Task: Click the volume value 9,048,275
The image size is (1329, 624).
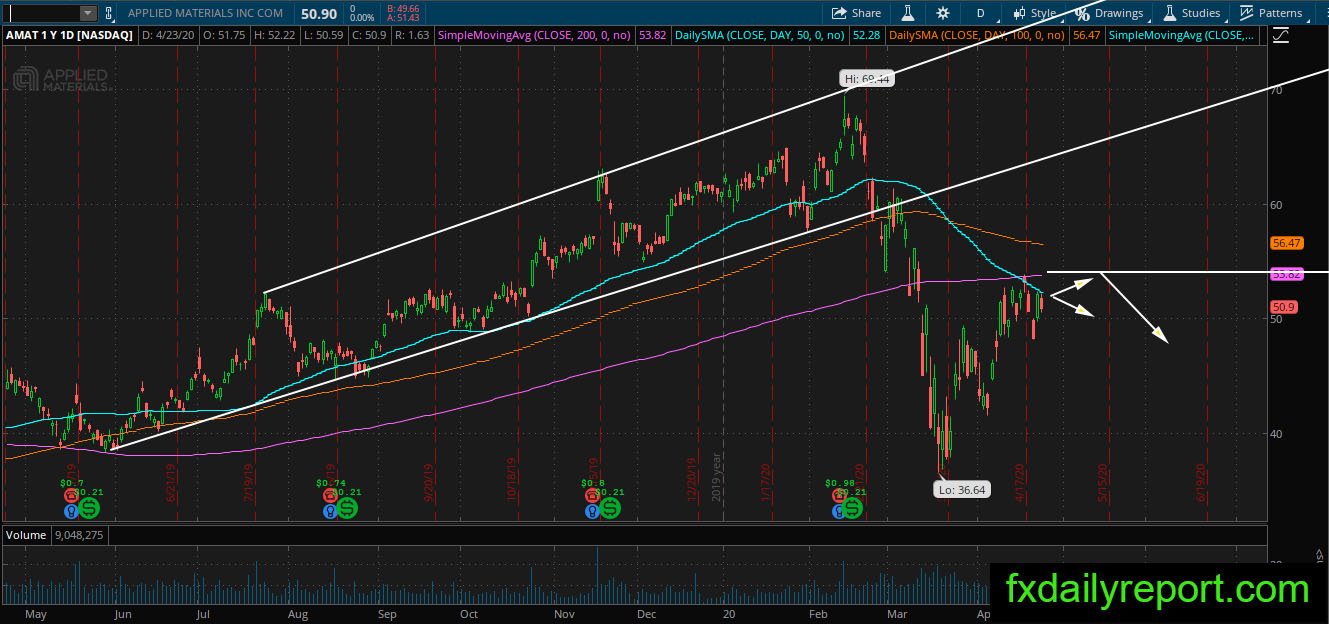Action: click(80, 535)
